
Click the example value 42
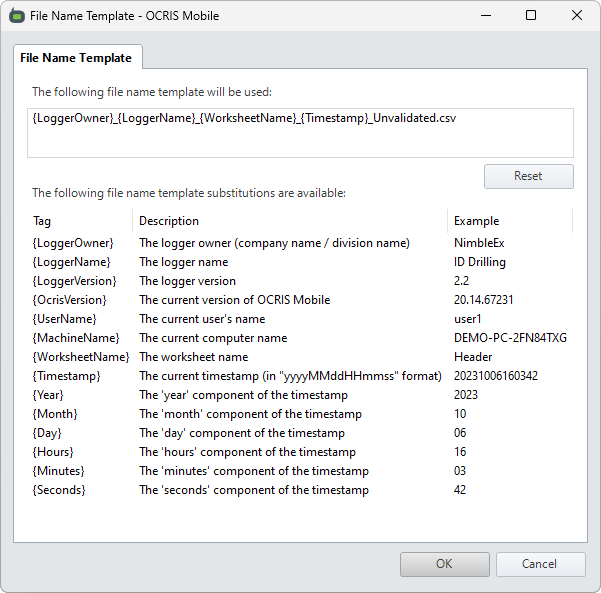coord(460,490)
